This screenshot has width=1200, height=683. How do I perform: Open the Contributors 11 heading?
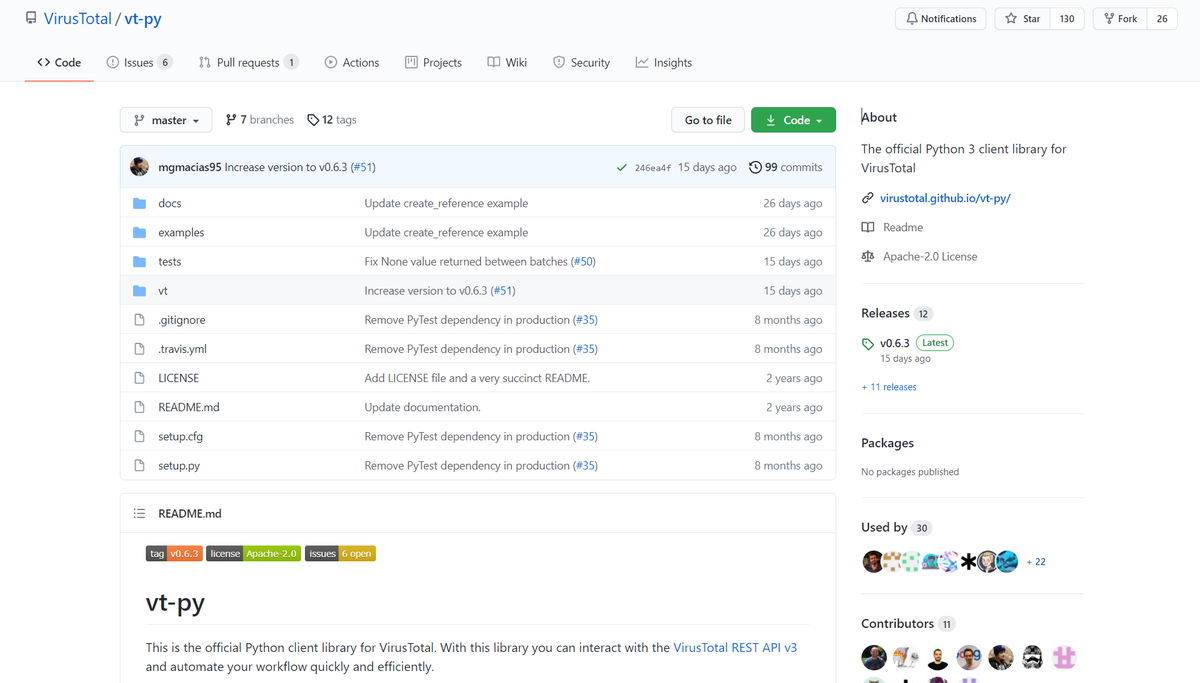pyautogui.click(x=908, y=623)
